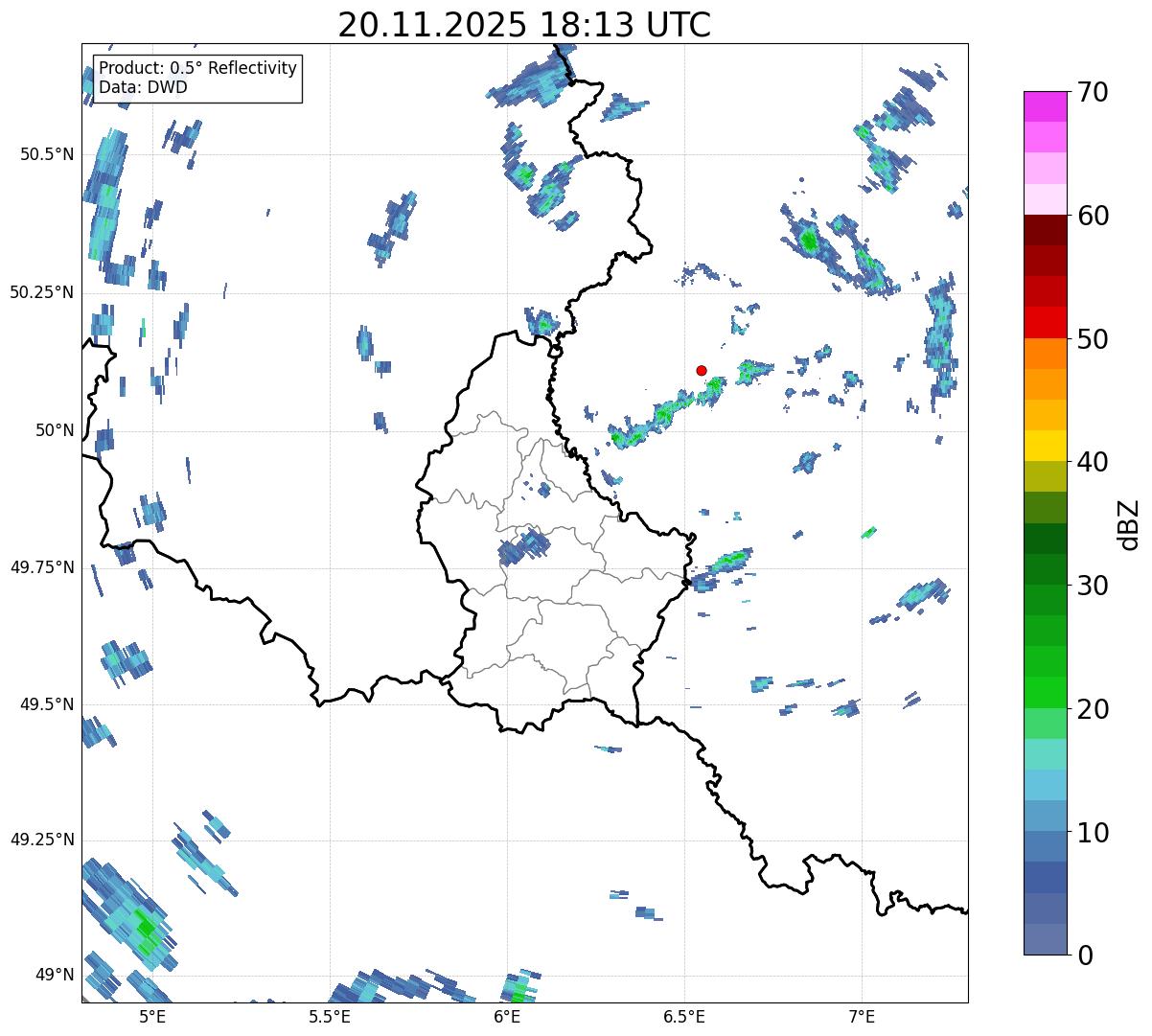Screen dimensions: 1152x1036
Task: Click the 6°E longitude label
Action: tap(508, 1016)
